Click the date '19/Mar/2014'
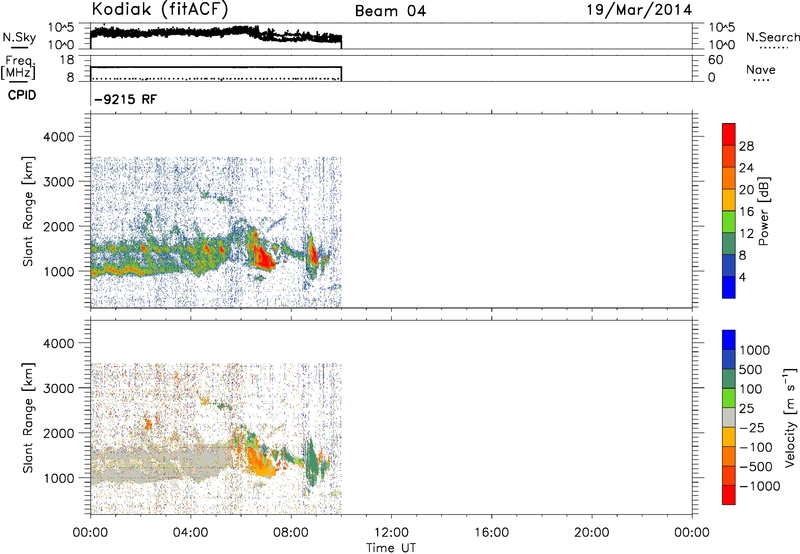Image resolution: width=800 pixels, height=554 pixels. coord(639,10)
